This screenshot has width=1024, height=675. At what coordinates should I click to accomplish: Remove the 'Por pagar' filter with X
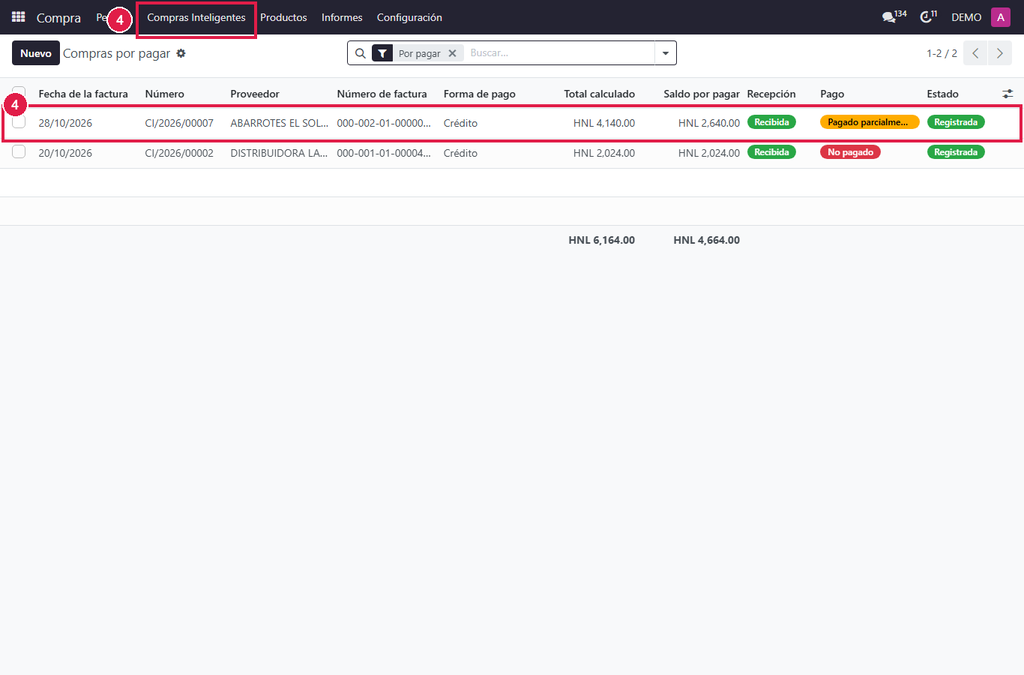click(452, 54)
